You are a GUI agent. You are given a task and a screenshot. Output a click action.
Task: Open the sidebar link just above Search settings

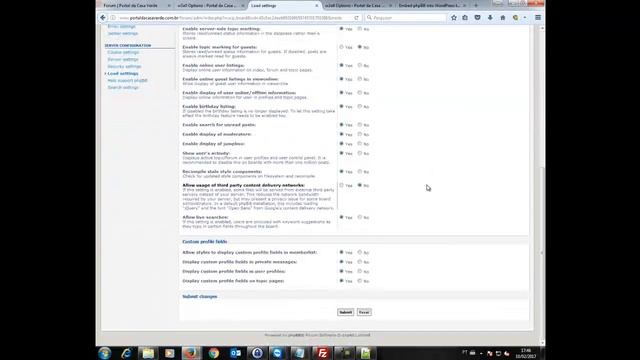[127, 80]
